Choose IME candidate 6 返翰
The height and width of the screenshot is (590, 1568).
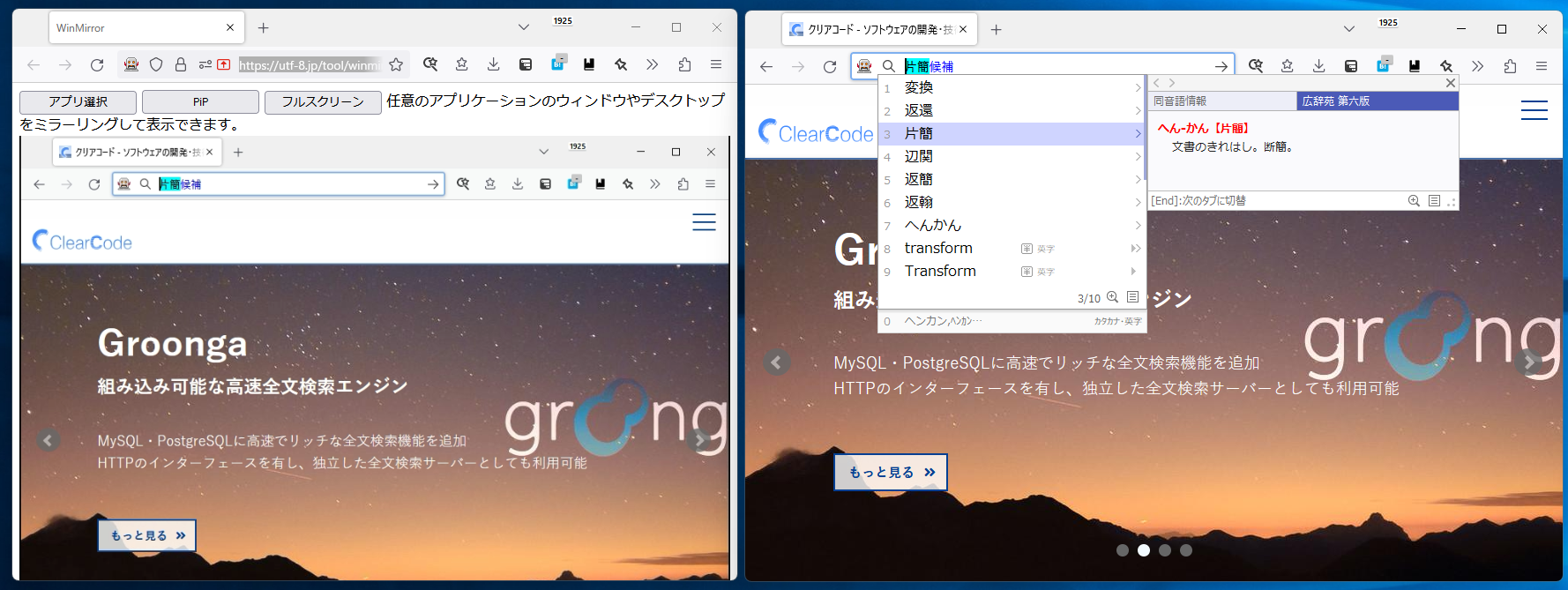[x=1012, y=202]
